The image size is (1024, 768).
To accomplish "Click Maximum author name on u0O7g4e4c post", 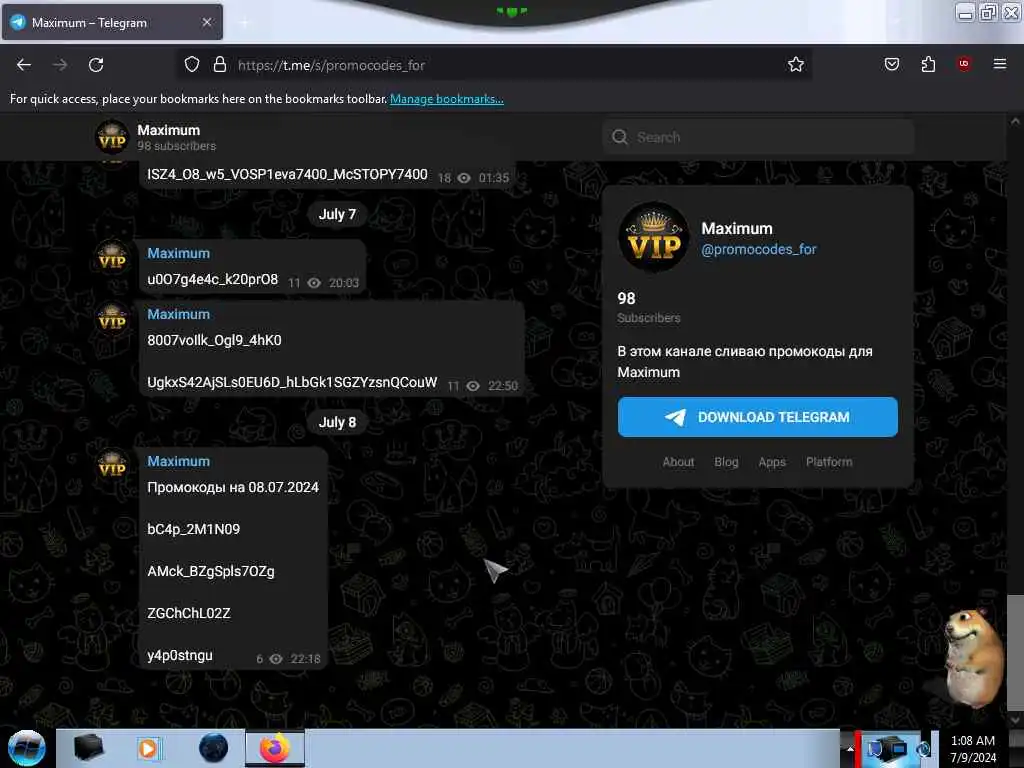I will point(178,253).
